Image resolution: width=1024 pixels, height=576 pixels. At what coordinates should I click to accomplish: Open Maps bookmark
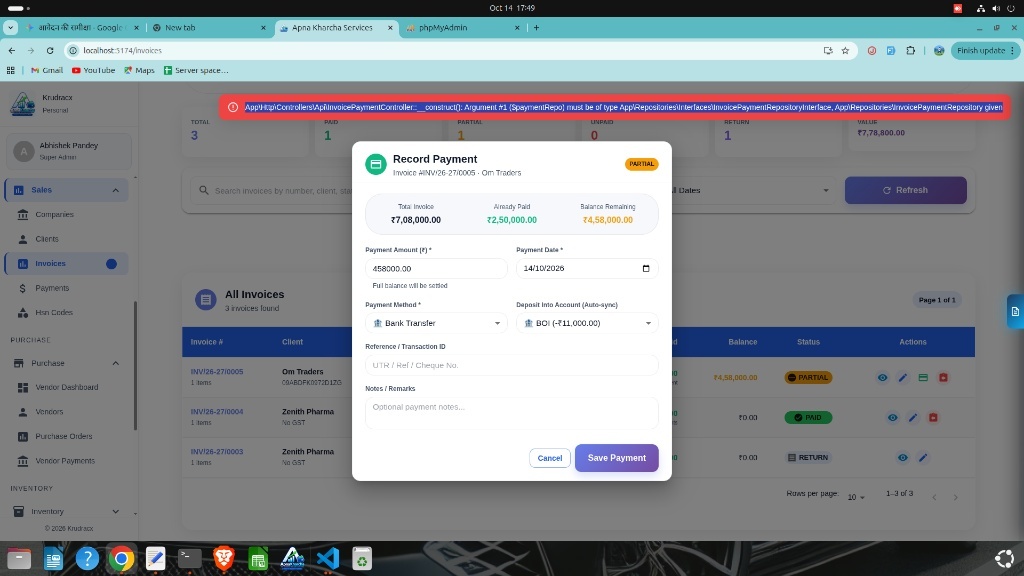pyautogui.click(x=139, y=70)
